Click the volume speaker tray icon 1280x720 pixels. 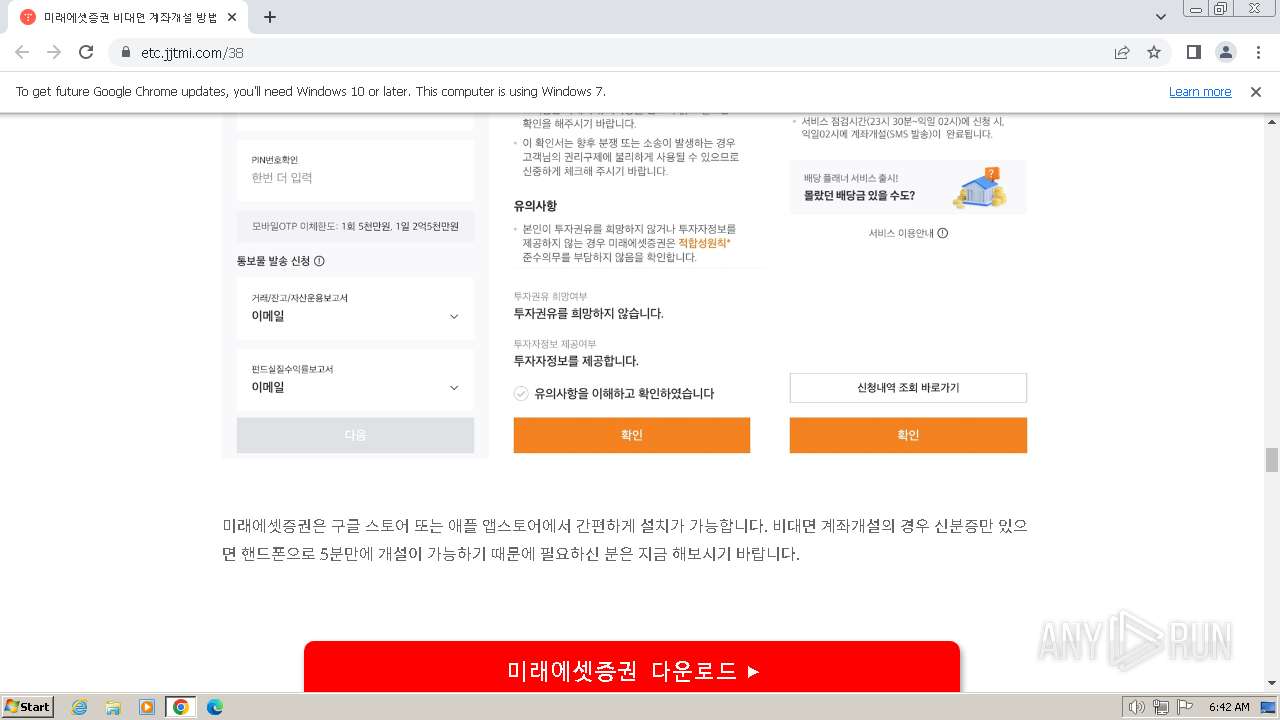1136,707
